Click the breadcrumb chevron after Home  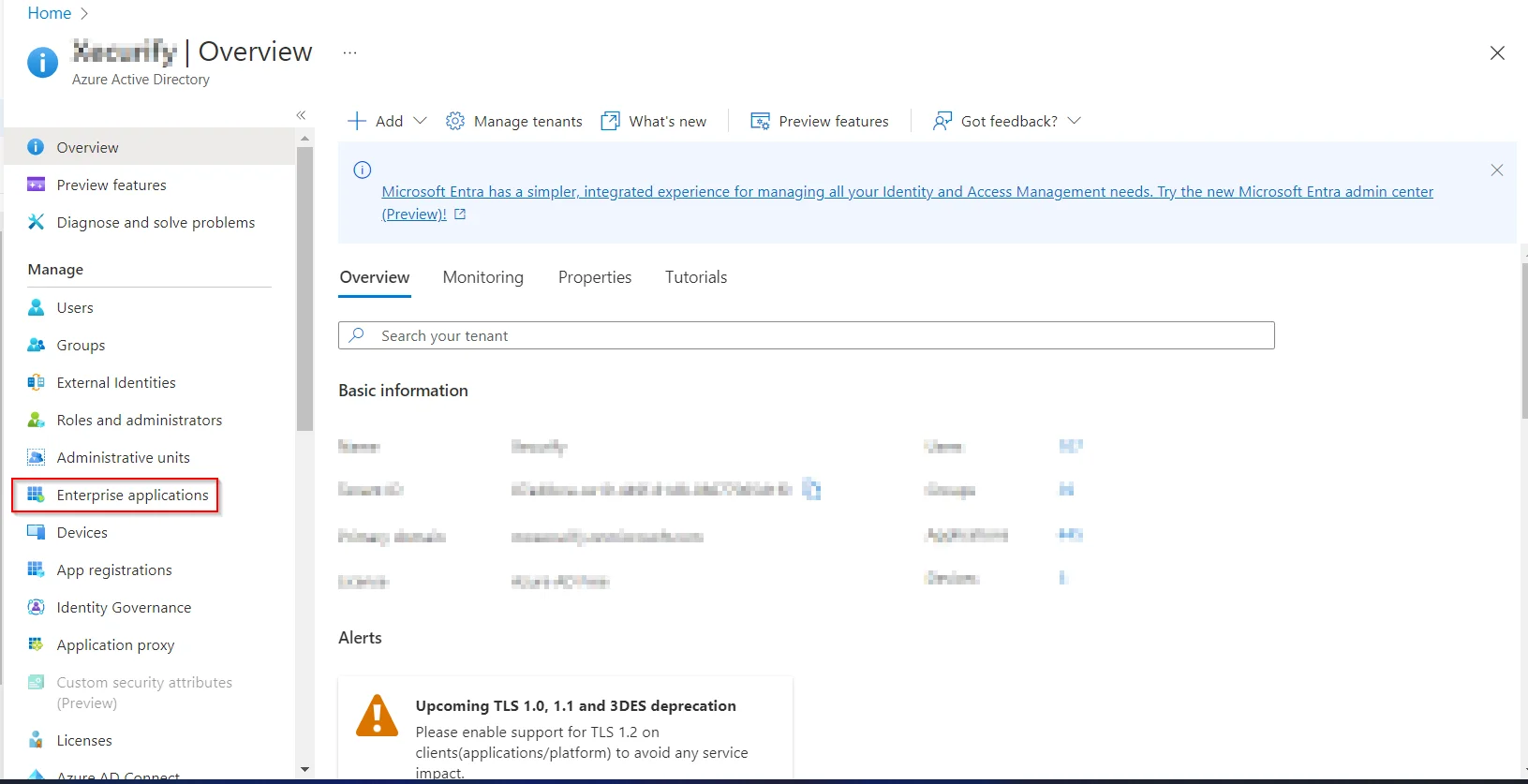tap(84, 13)
